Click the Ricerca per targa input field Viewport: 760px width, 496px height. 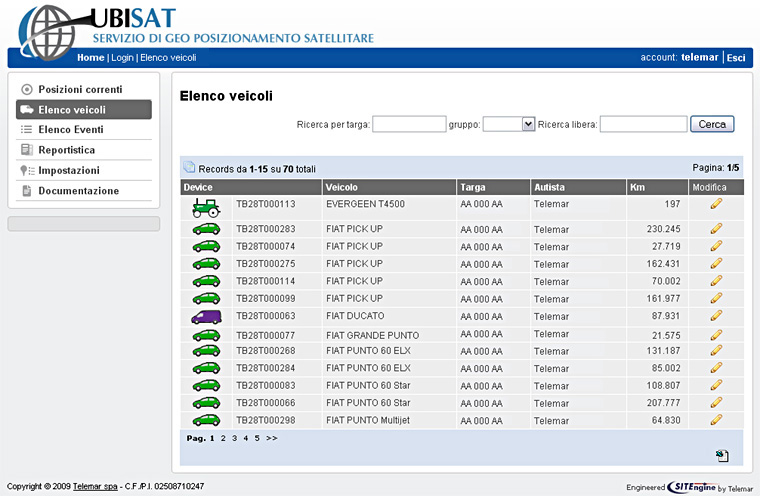[x=409, y=124]
